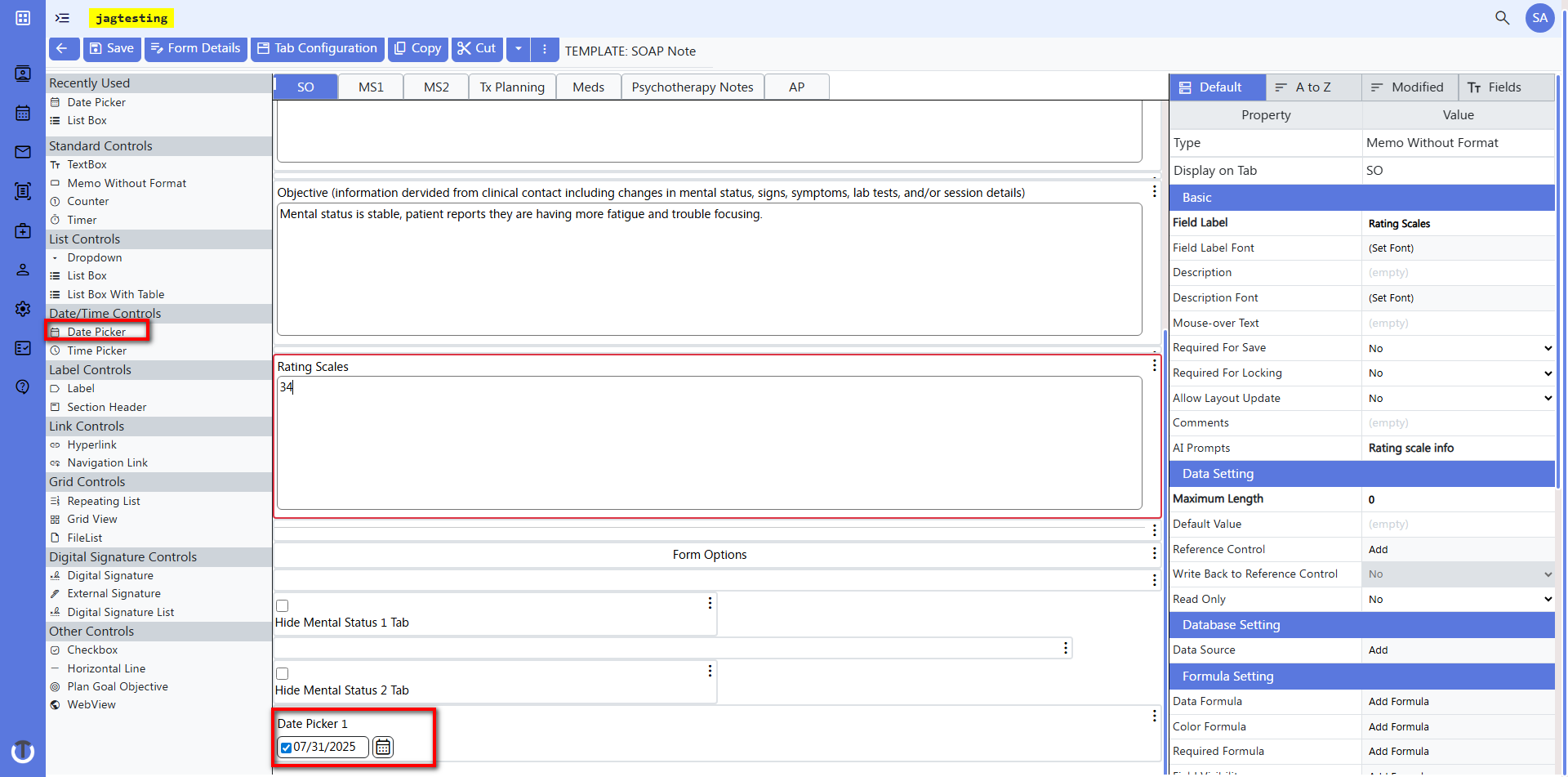Open the three-dot menu on Rating Scales
Image resolution: width=1568 pixels, height=777 pixels.
pos(1154,365)
